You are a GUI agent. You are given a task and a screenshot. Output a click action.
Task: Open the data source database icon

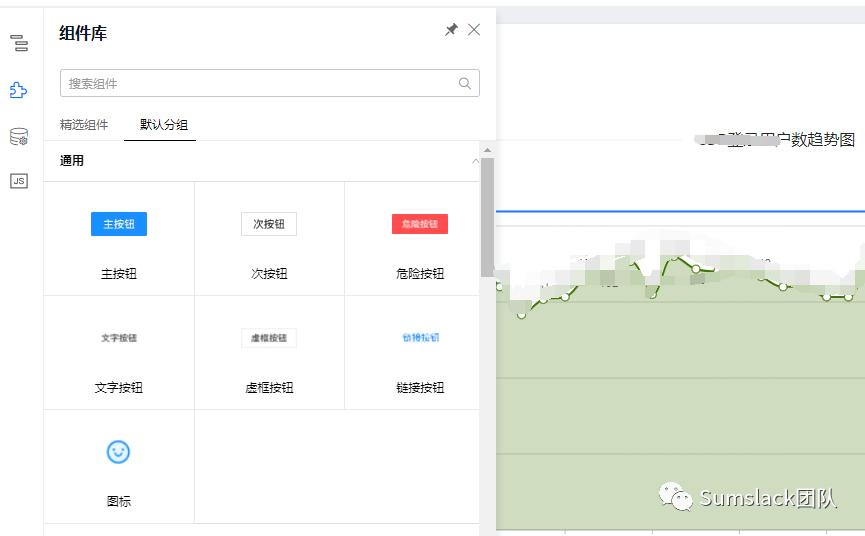tap(19, 136)
